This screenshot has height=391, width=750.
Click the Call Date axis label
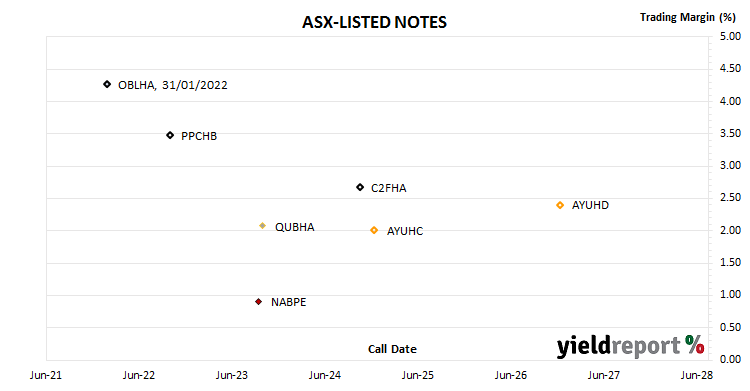[x=392, y=349]
